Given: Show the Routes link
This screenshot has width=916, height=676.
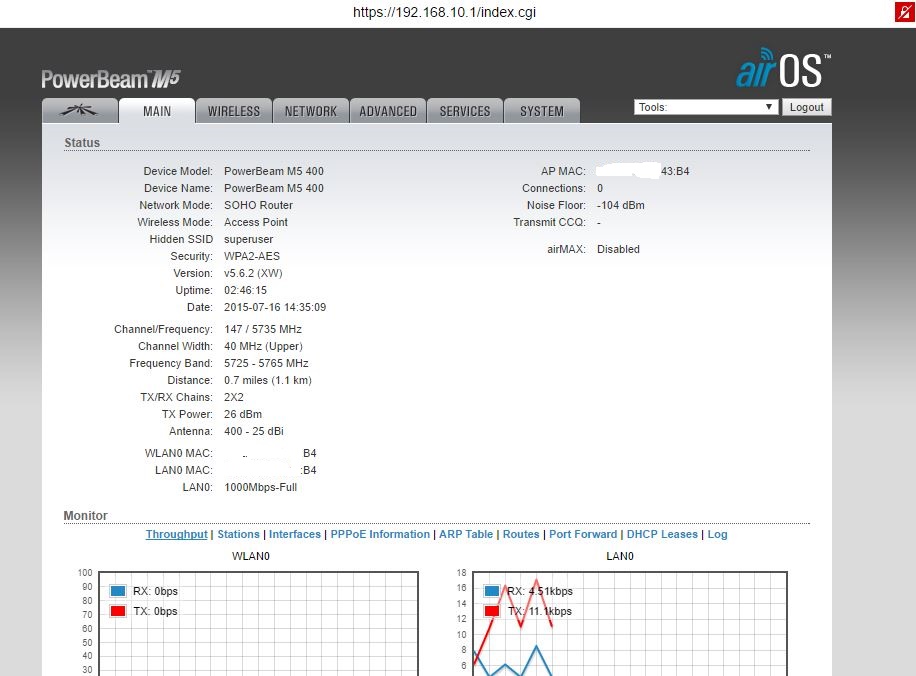Looking at the screenshot, I should point(521,534).
